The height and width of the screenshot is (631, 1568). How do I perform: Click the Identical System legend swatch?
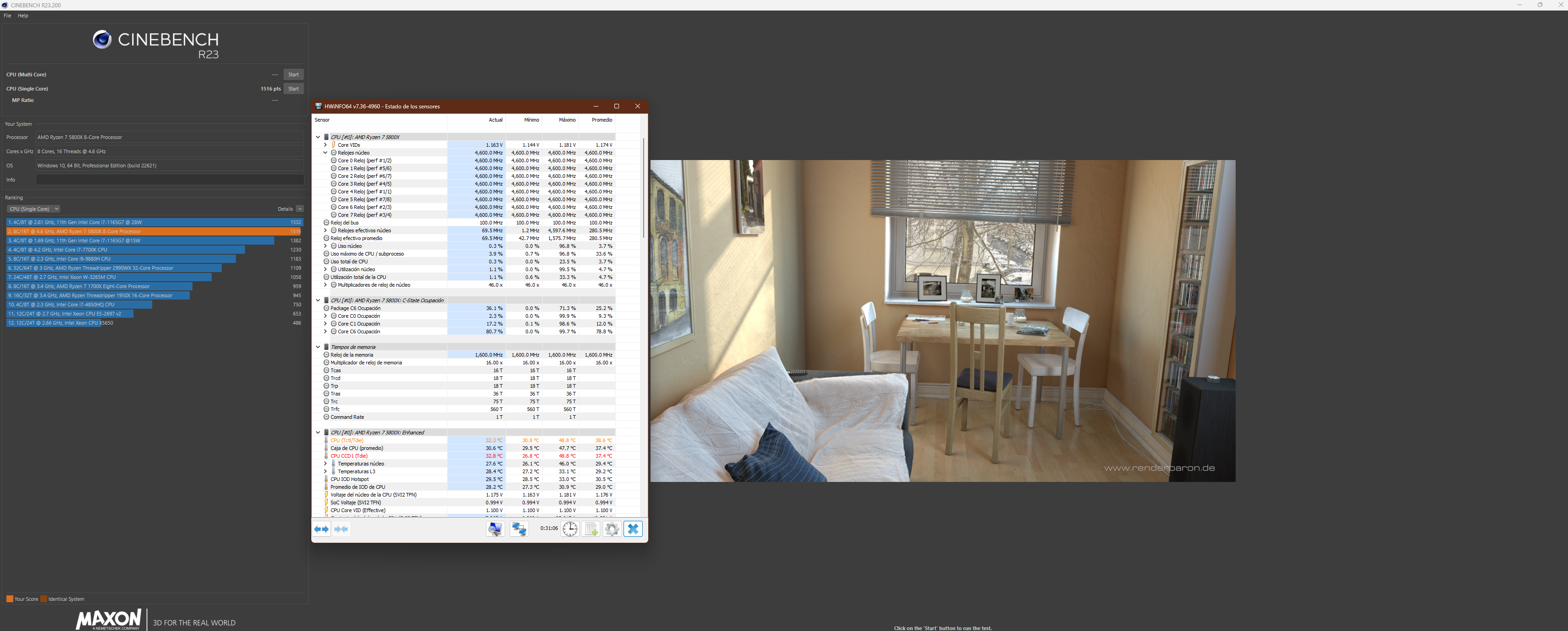(x=44, y=599)
